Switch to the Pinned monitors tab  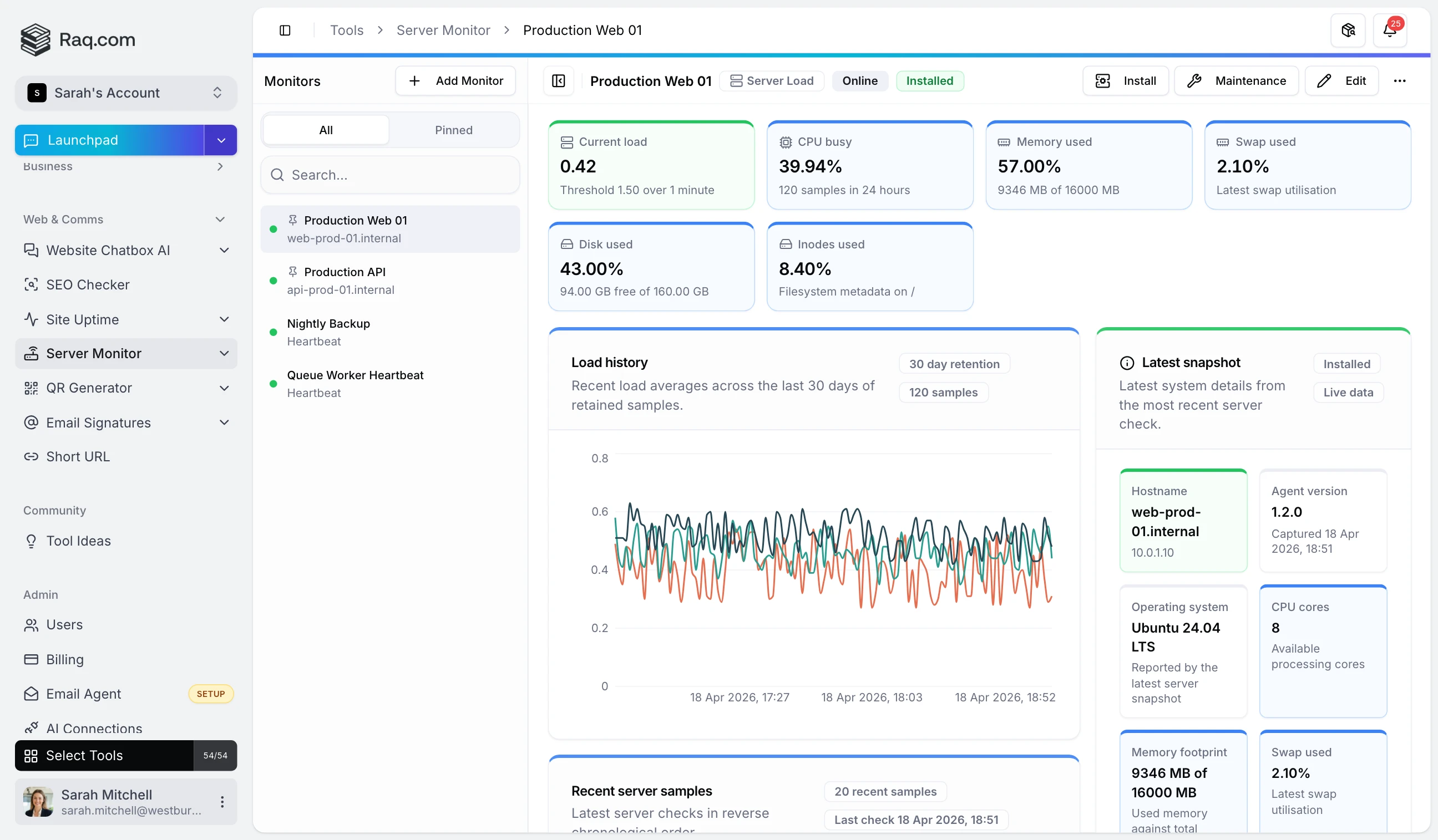tap(454, 129)
